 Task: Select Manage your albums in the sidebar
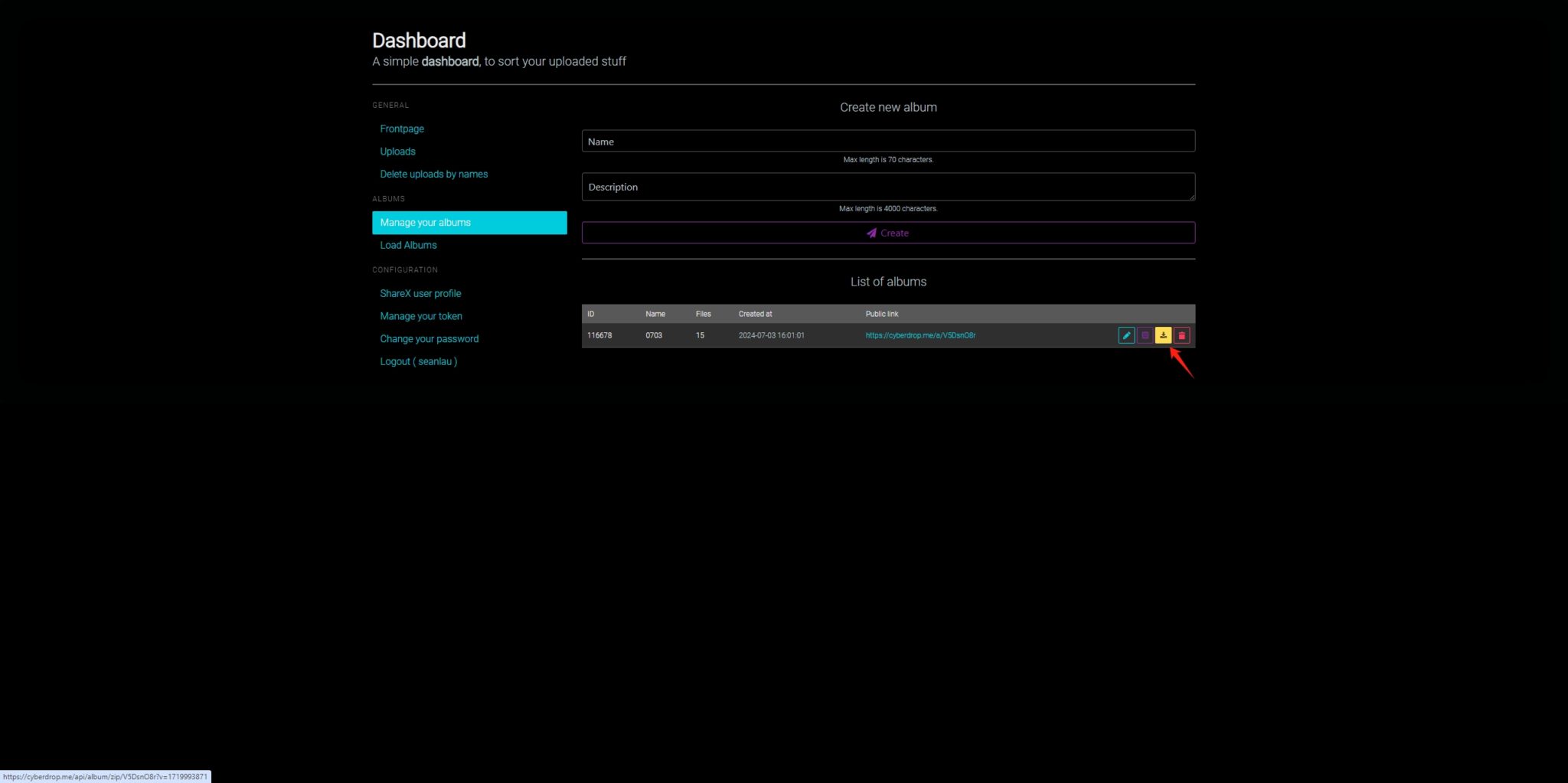(425, 222)
